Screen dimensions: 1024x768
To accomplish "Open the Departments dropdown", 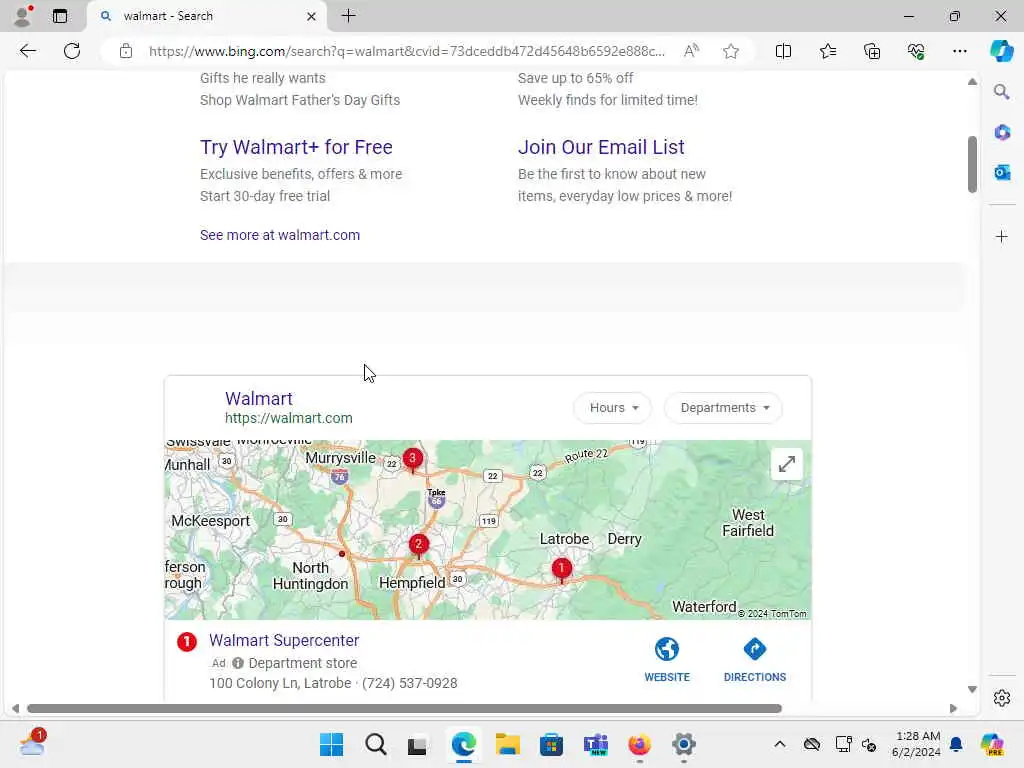I will pos(724,408).
